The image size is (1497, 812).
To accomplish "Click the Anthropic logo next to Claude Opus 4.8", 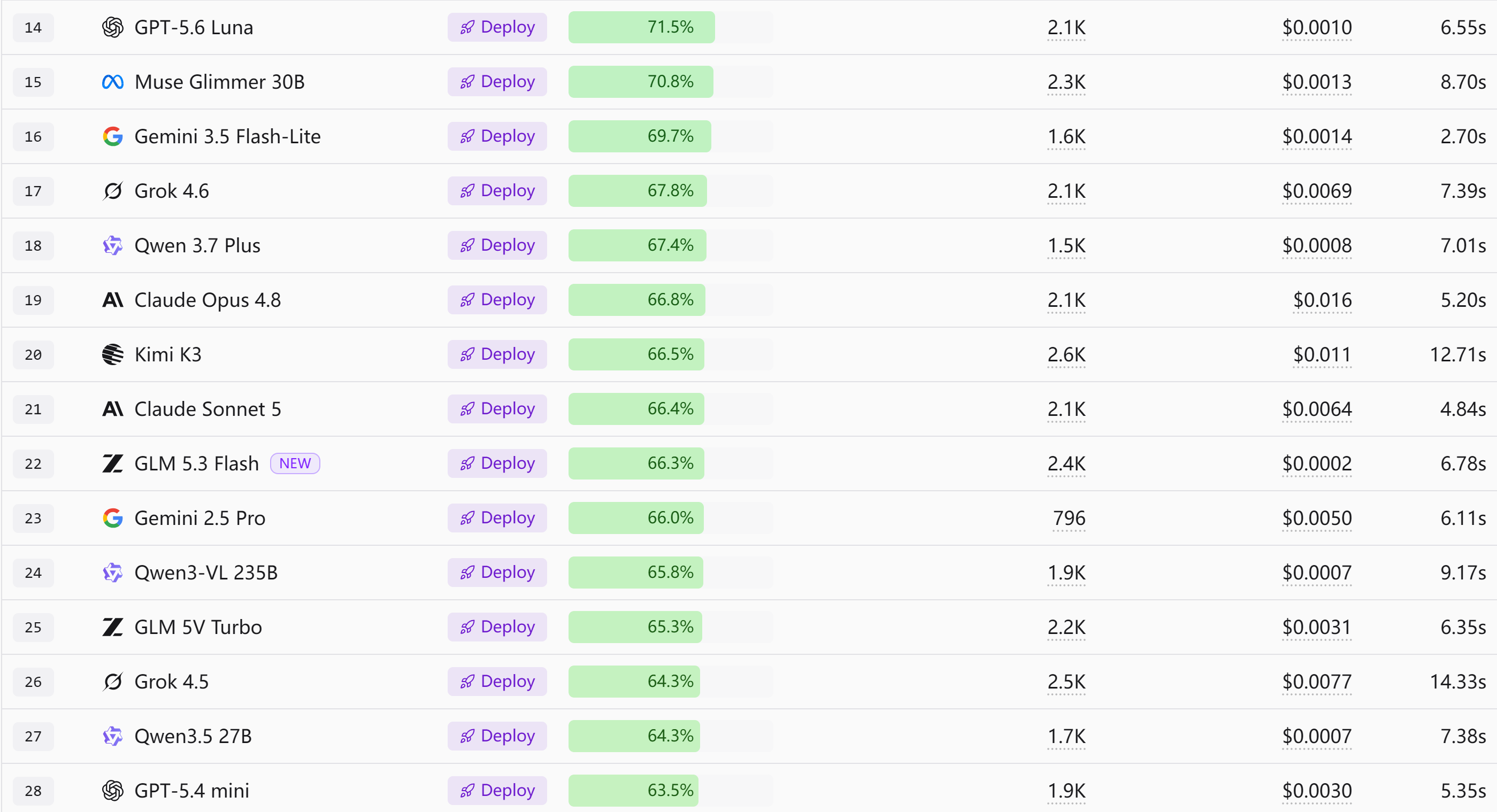I will pos(113,300).
